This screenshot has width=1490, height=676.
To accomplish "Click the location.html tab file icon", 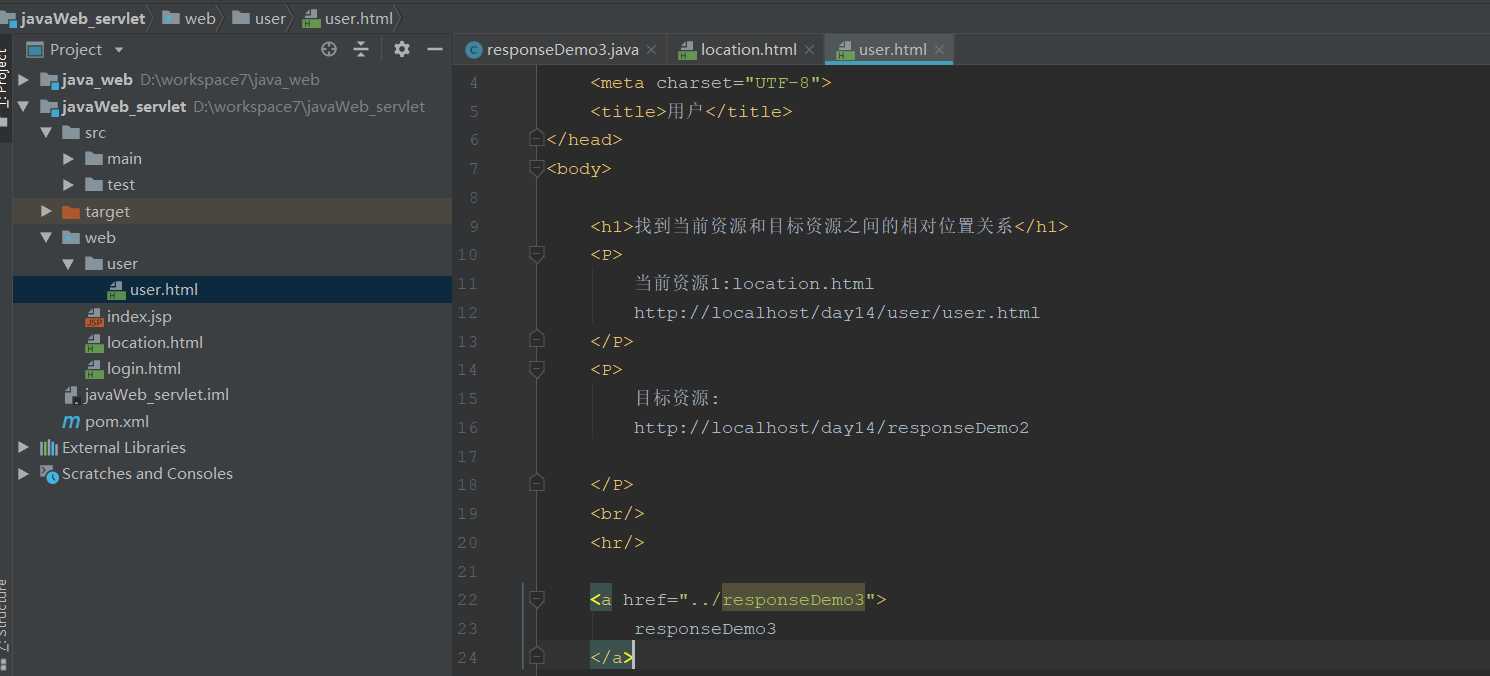I will coord(687,50).
